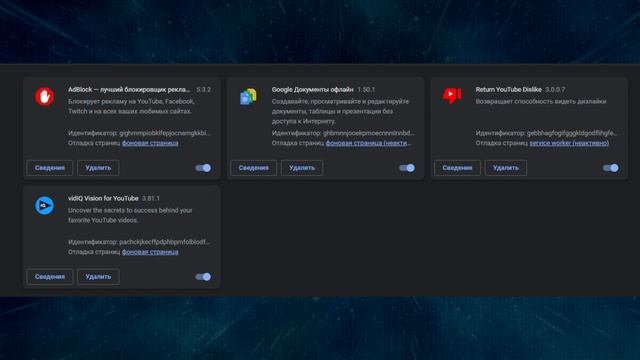The height and width of the screenshot is (360, 640).
Task: Click 'Uncover the secrets to success' description
Action: coord(130,215)
